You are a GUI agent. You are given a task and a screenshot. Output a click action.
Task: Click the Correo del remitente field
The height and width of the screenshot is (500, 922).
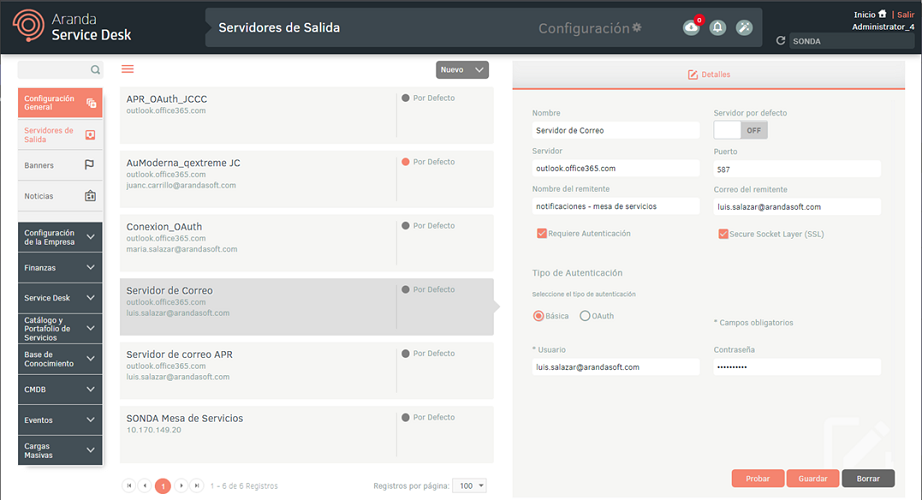[x=797, y=207]
